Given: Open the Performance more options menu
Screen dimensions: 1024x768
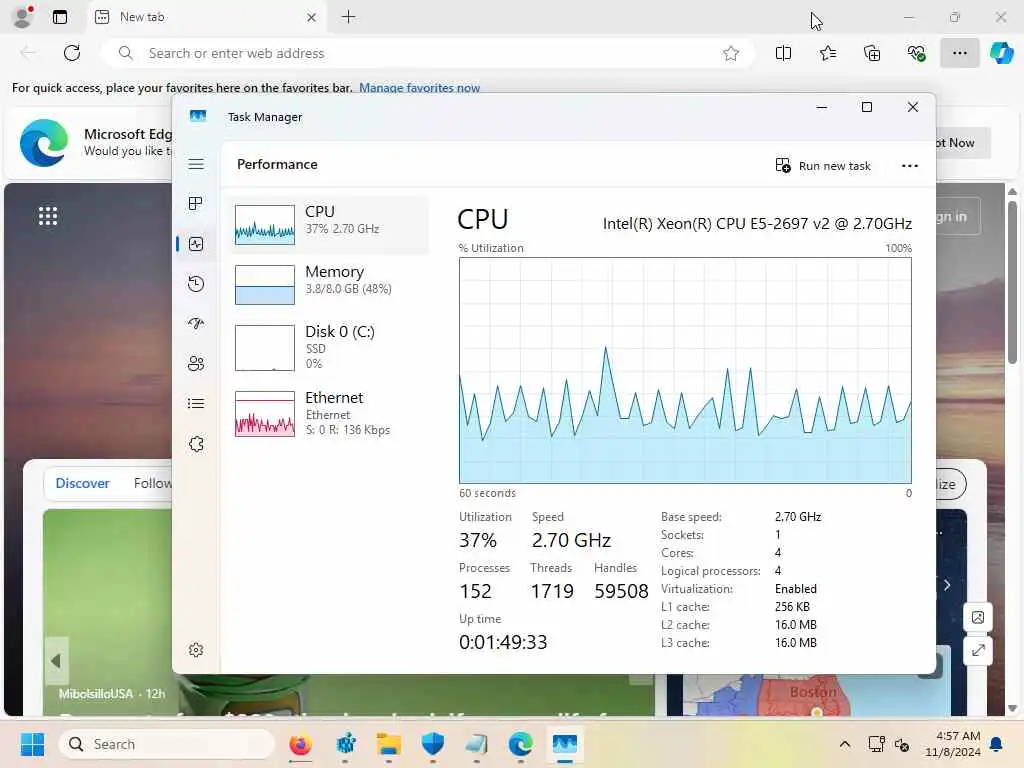Looking at the screenshot, I should pyautogui.click(x=910, y=166).
